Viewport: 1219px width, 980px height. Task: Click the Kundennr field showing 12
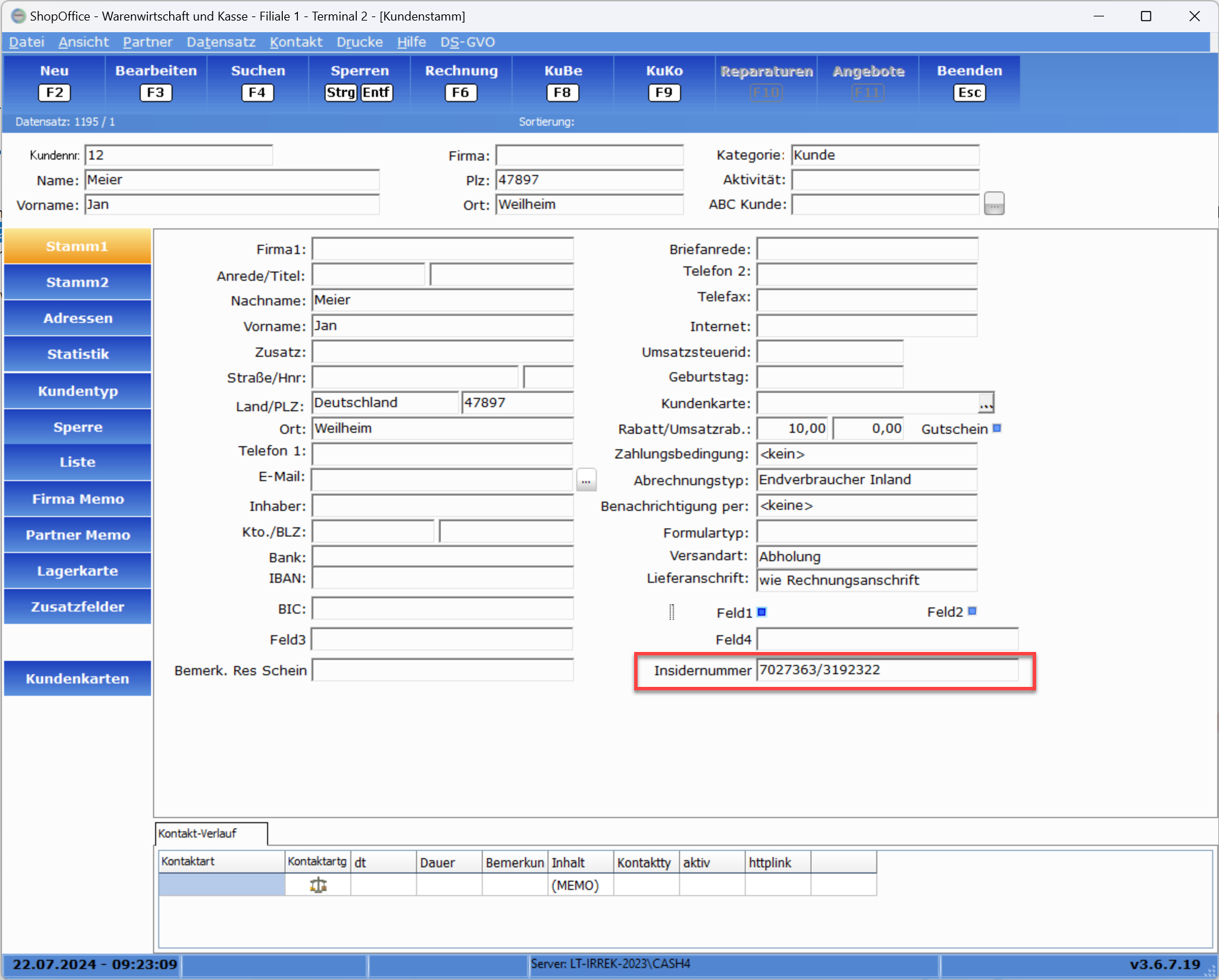(179, 155)
